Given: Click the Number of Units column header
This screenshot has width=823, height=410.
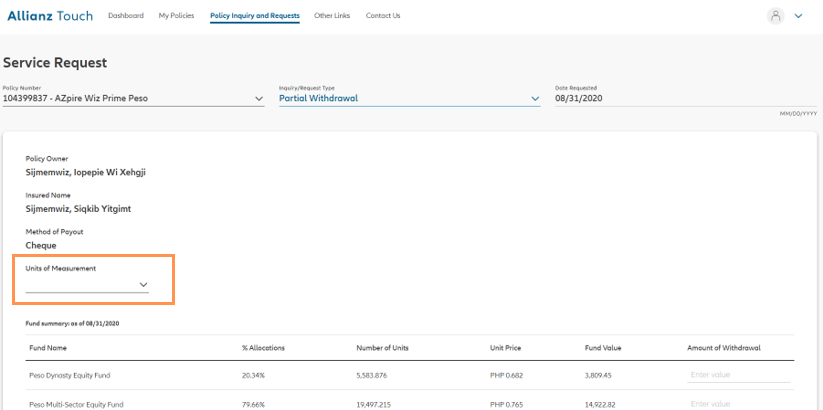Looking at the screenshot, I should click(x=382, y=348).
